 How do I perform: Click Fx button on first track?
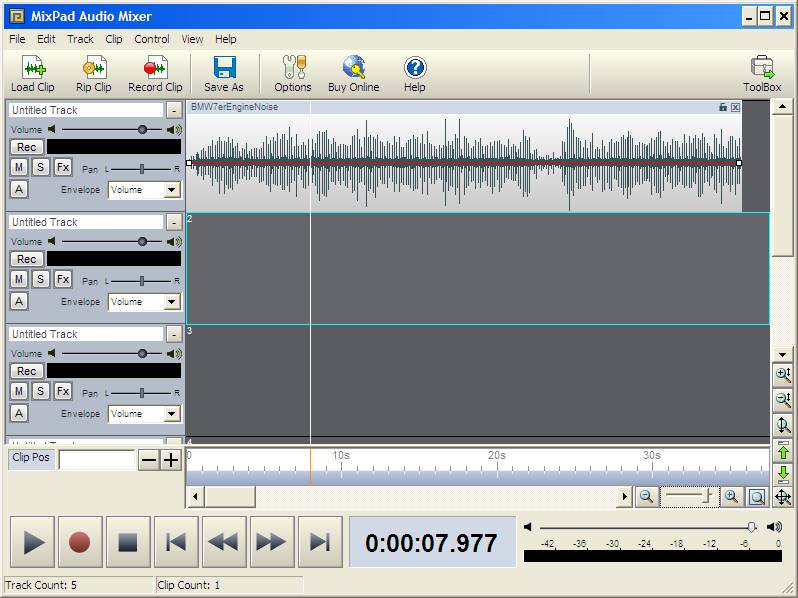point(62,167)
